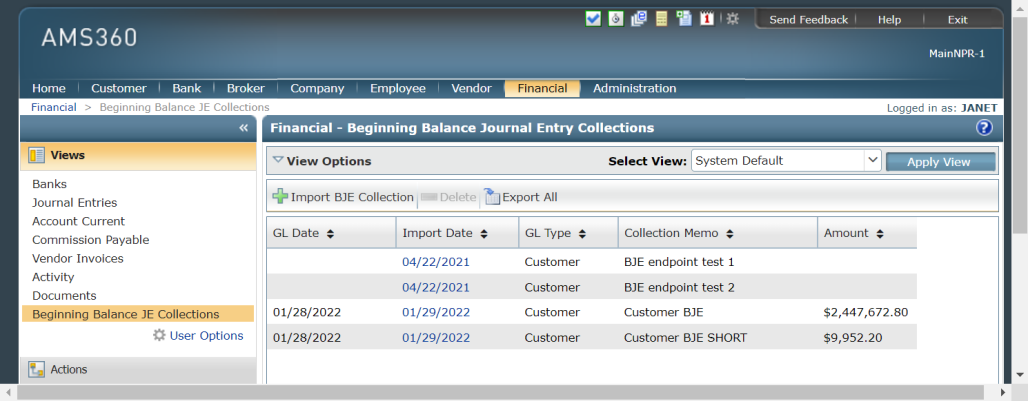This screenshot has width=1028, height=401.
Task: Click the Delete minus icon
Action: coord(429,197)
